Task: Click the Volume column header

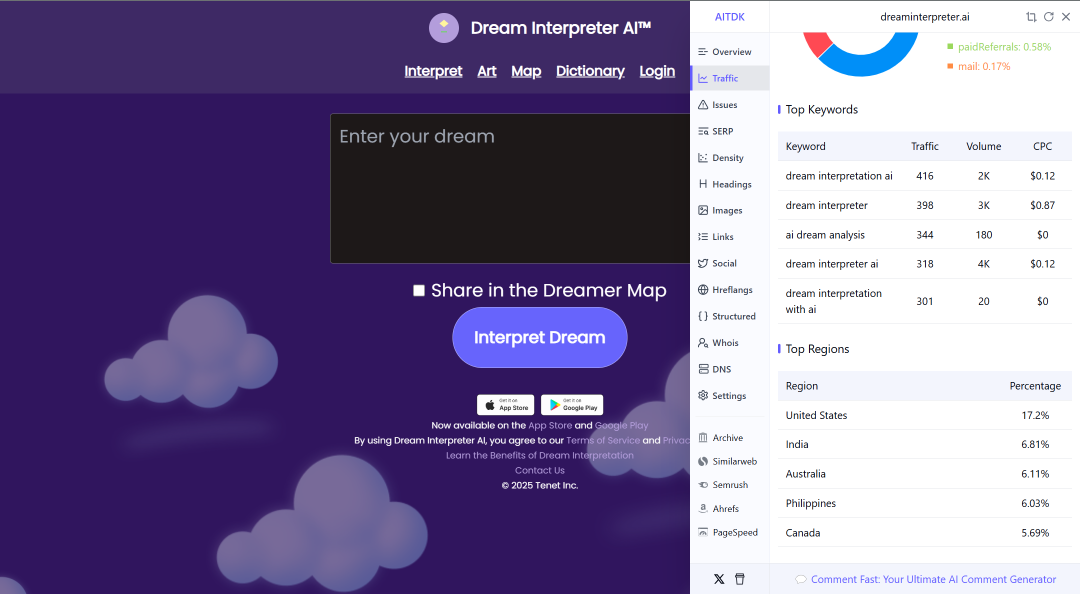Action: click(x=984, y=146)
